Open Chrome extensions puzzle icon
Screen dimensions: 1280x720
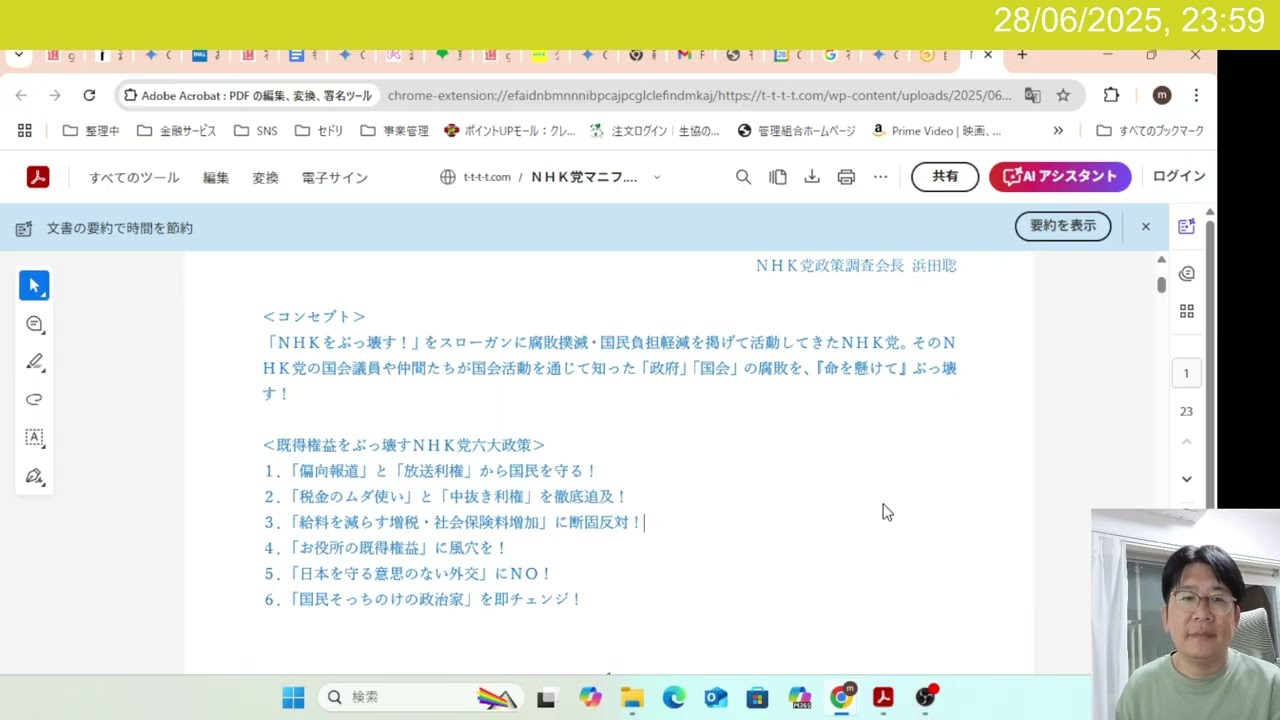click(1111, 95)
